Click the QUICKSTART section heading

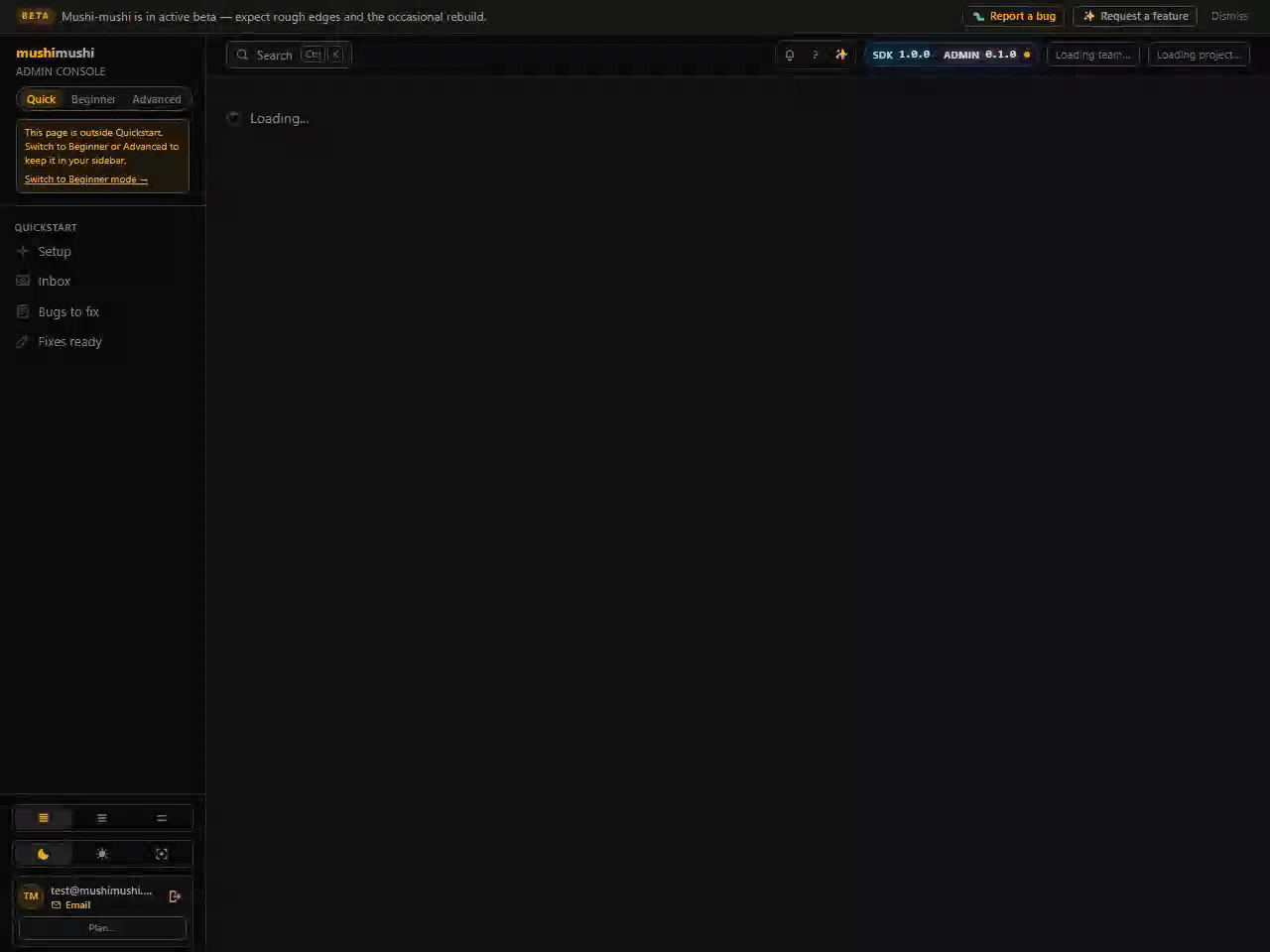tap(46, 228)
